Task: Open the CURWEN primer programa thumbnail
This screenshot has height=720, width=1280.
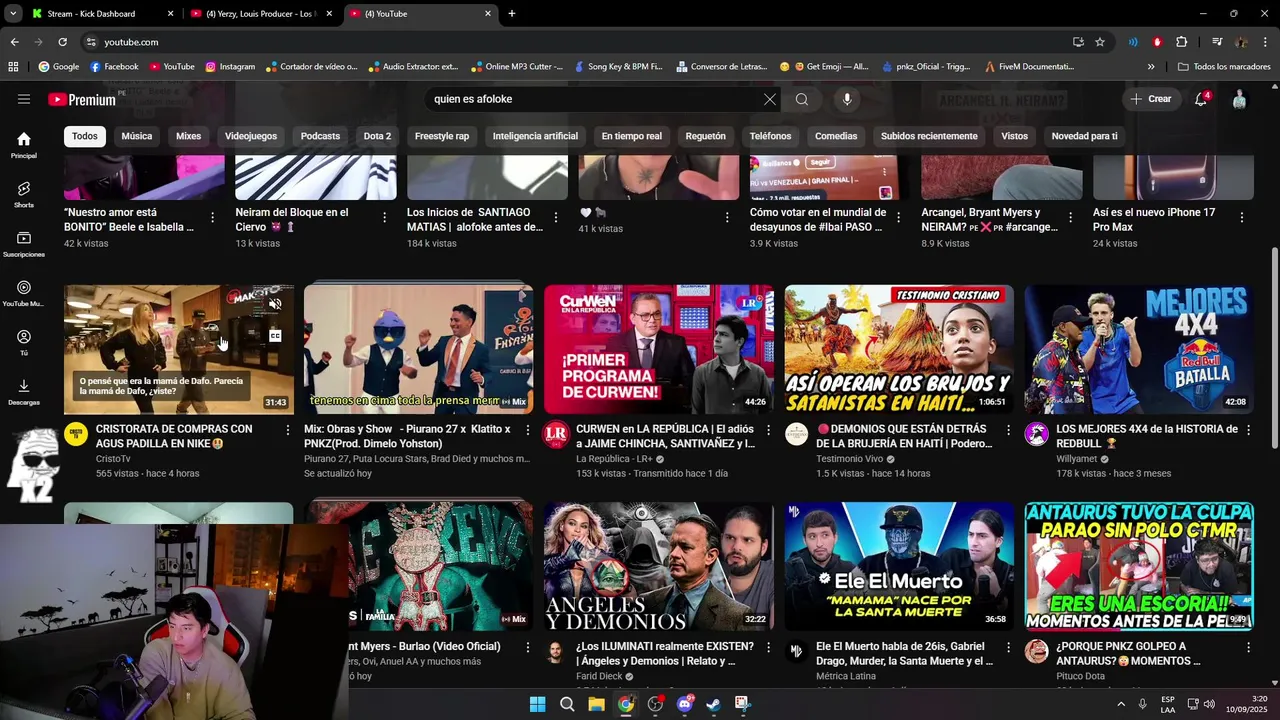Action: (659, 349)
